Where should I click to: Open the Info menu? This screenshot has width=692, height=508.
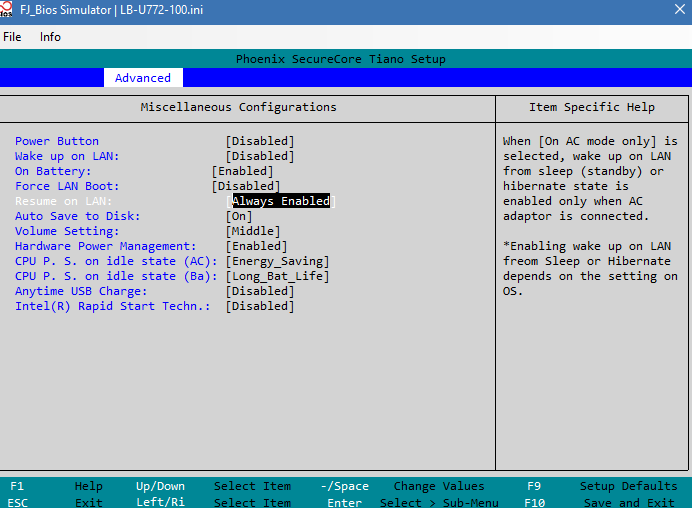(x=50, y=37)
